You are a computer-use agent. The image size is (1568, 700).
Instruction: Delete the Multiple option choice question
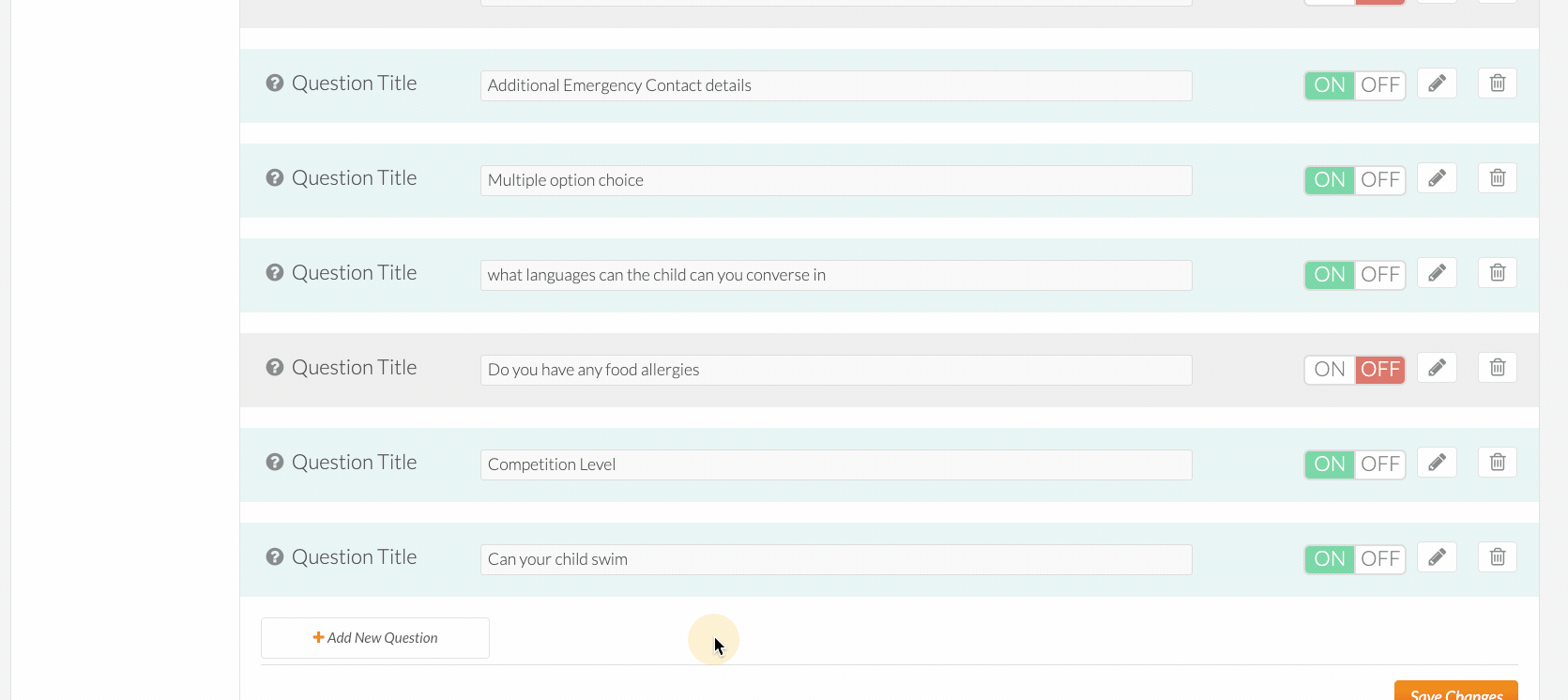[1498, 178]
